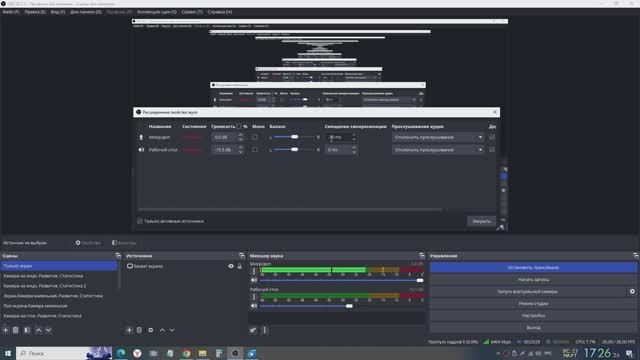
Task: Move the source up in the Sources toolbar
Action: point(162,330)
